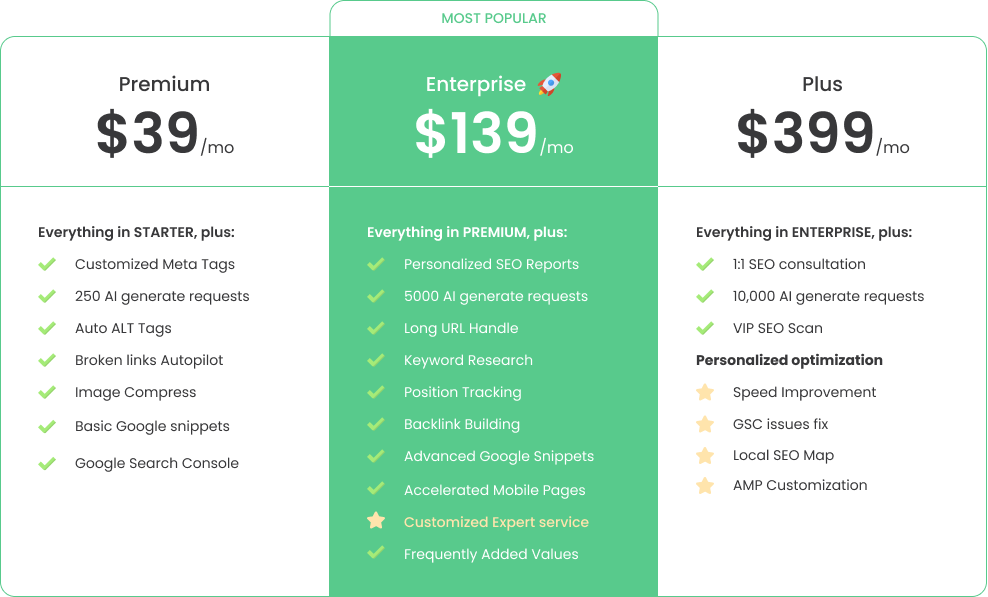Toggle the checkmark beside 1:1 SEO consultation
Viewport: 988px width, 597px height.
[705, 264]
